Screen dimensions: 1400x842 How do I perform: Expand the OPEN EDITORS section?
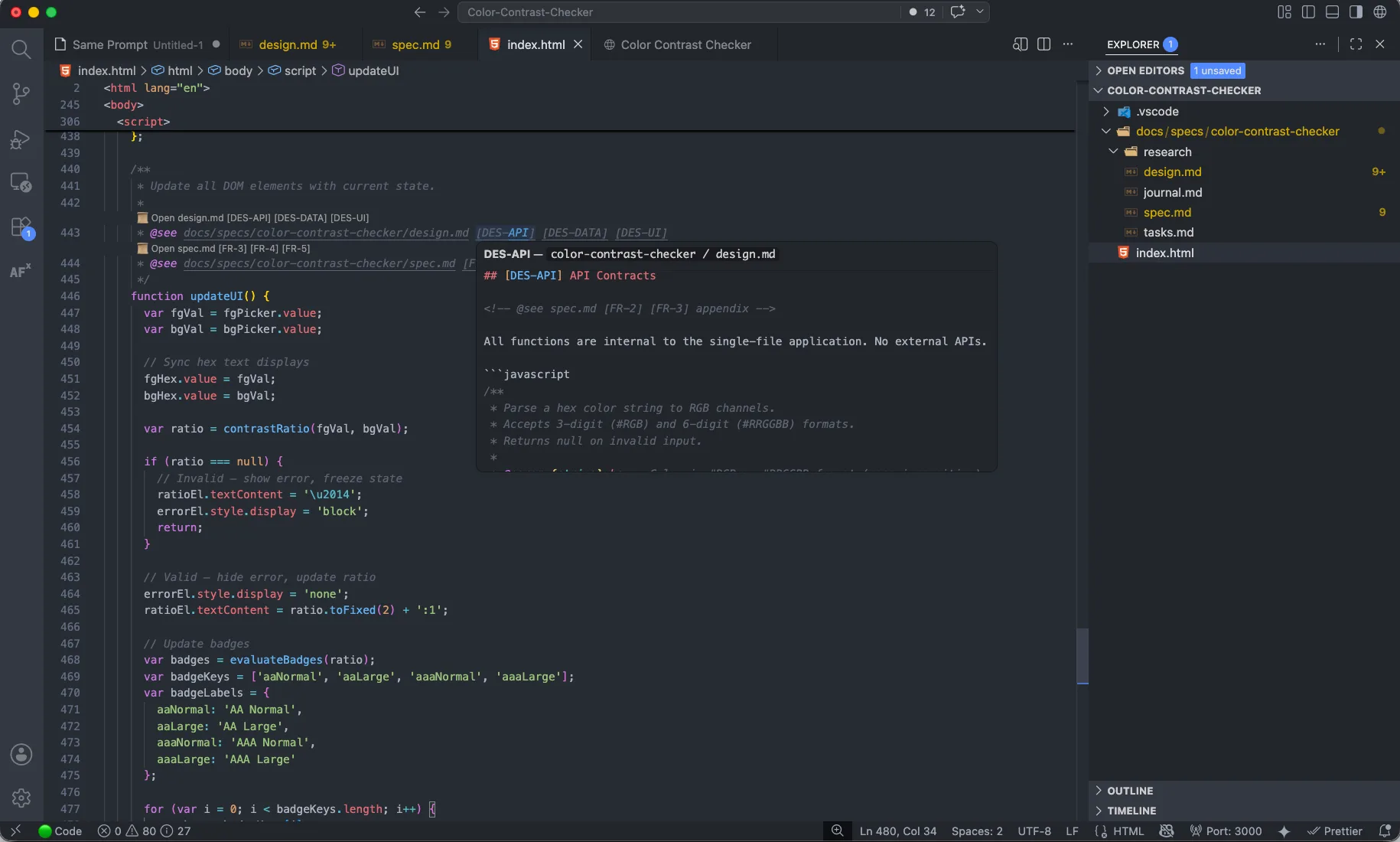coord(1145,70)
